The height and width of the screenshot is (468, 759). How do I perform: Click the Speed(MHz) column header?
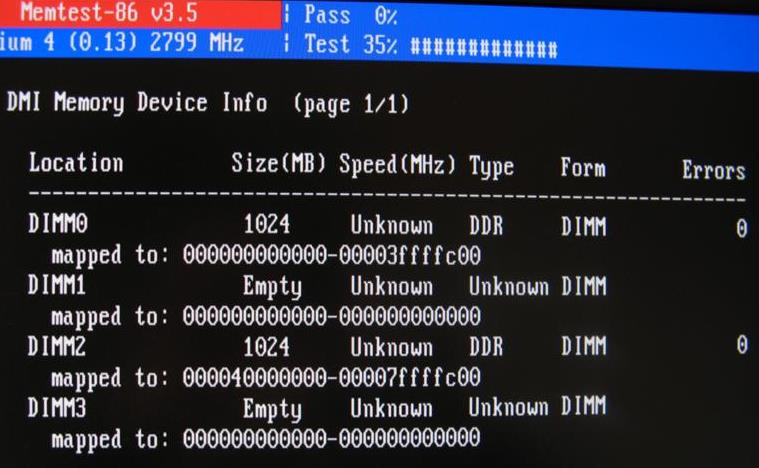point(397,165)
